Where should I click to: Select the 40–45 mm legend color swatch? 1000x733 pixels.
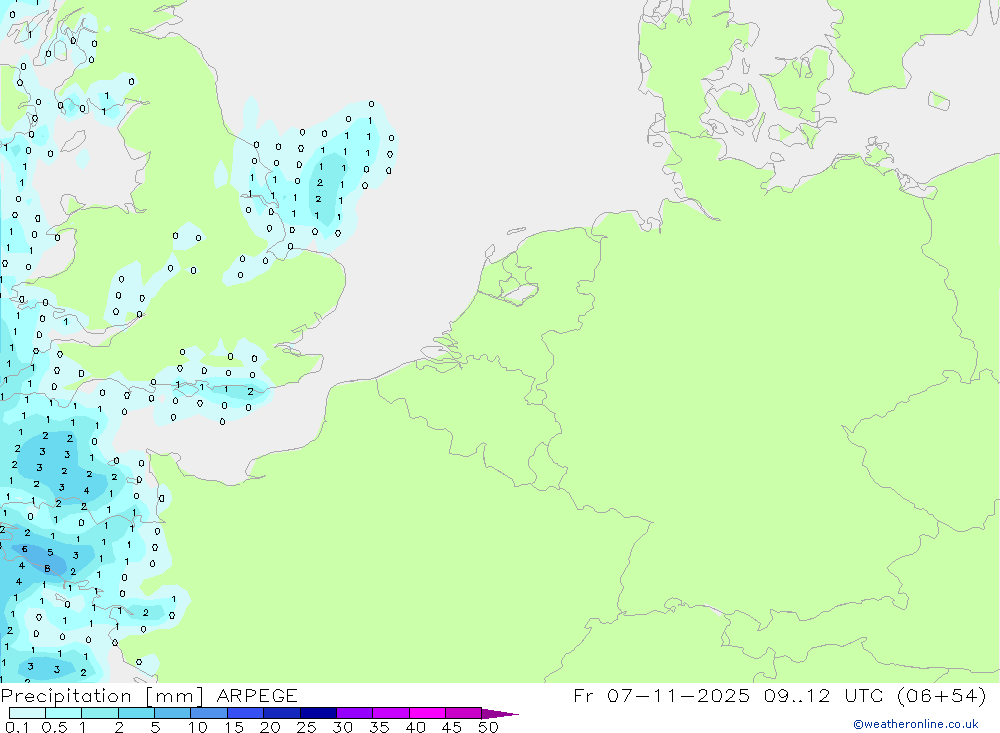(x=427, y=713)
